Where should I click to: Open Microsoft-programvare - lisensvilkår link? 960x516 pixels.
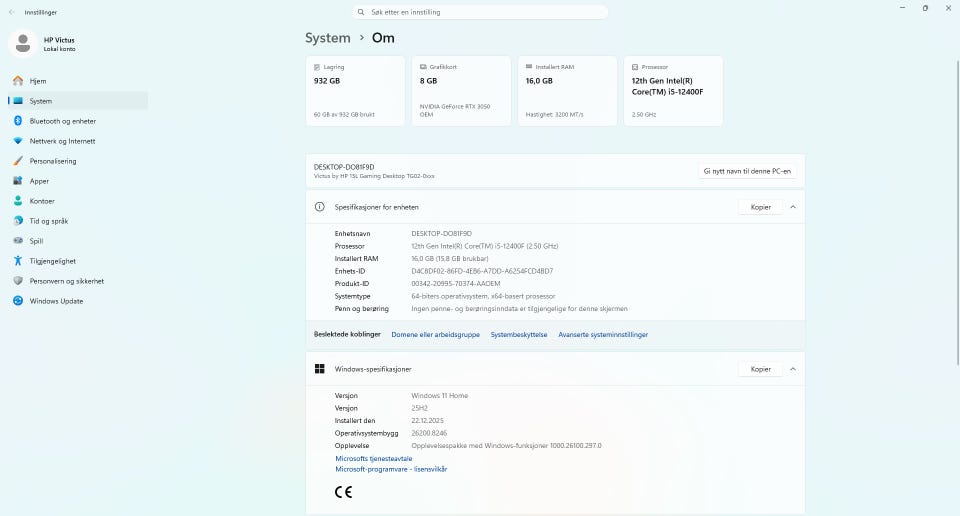[391, 469]
